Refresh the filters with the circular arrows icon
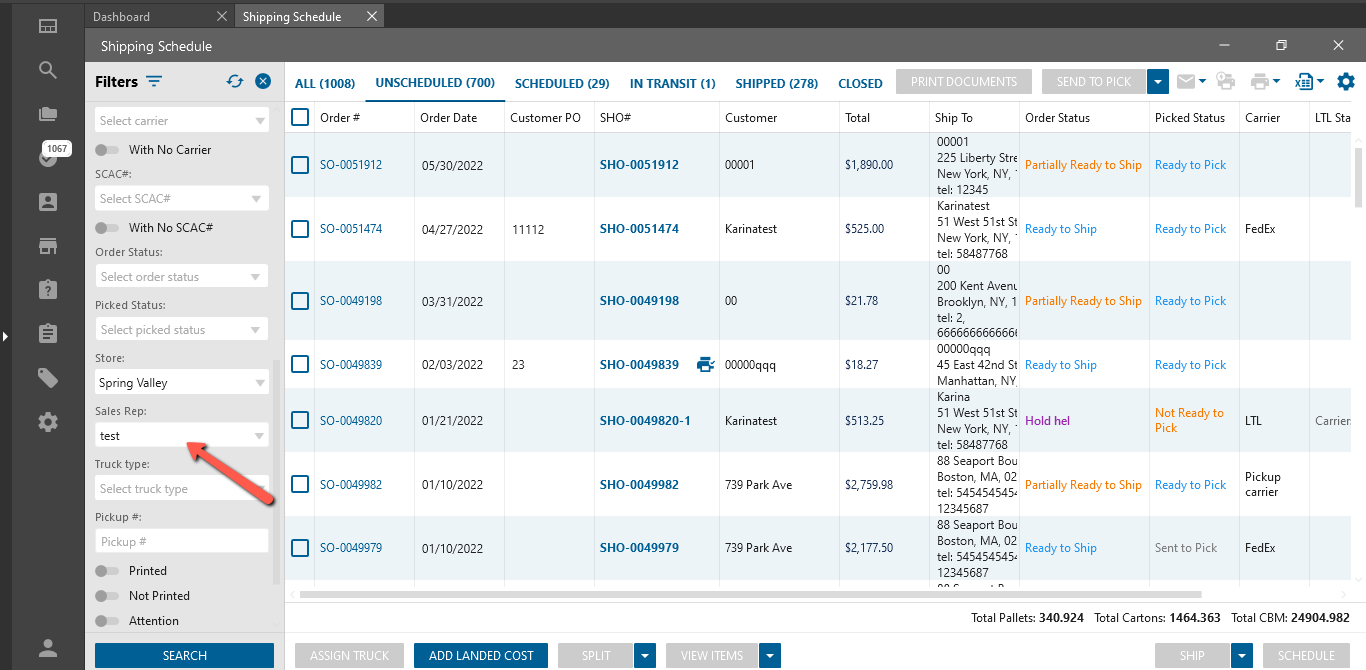The width and height of the screenshot is (1366, 670). pyautogui.click(x=235, y=81)
